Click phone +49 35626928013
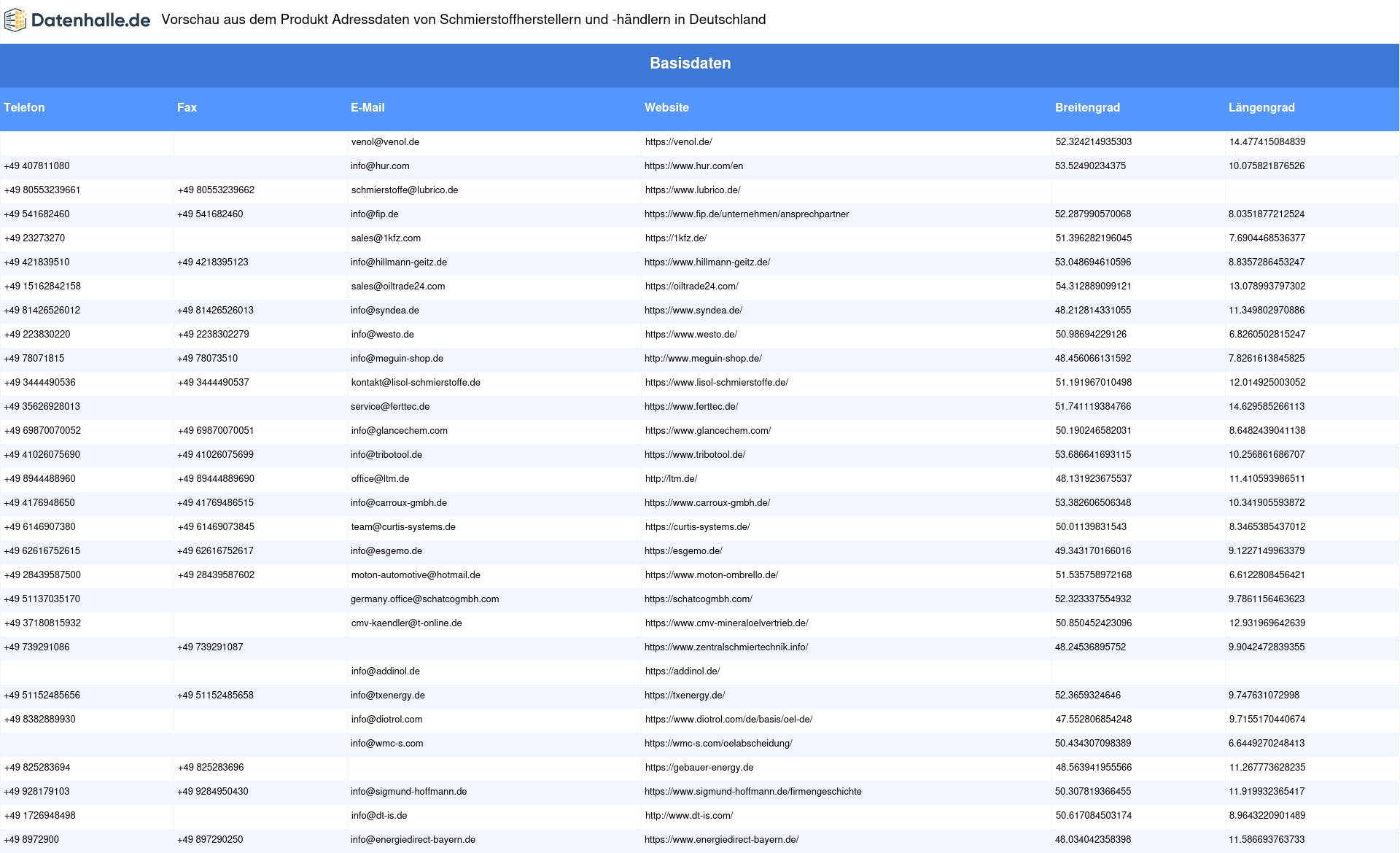Image resolution: width=1400 pixels, height=853 pixels. pyautogui.click(x=42, y=407)
